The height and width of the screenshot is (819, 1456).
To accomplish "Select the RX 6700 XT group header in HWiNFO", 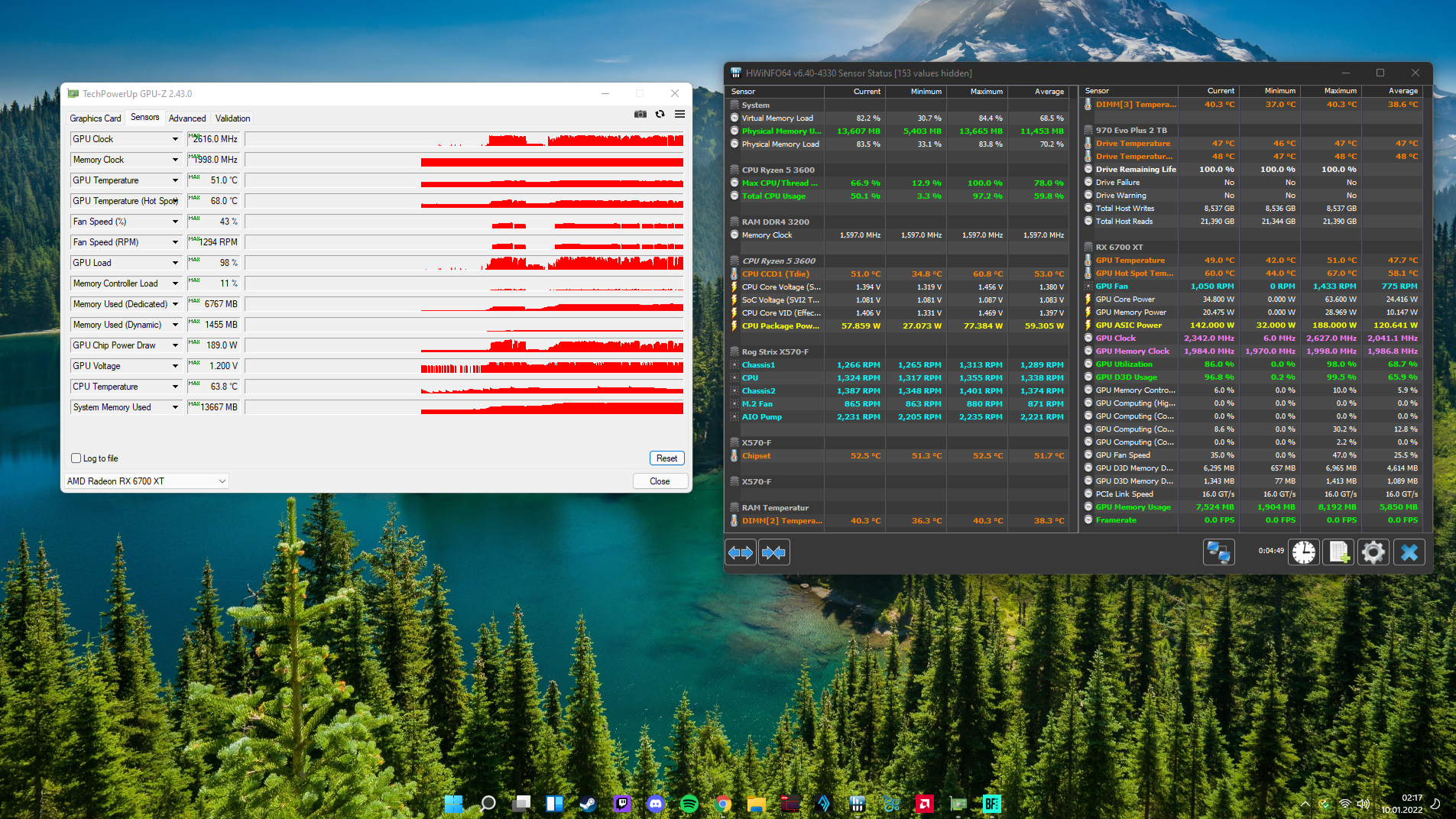I will (1252, 247).
